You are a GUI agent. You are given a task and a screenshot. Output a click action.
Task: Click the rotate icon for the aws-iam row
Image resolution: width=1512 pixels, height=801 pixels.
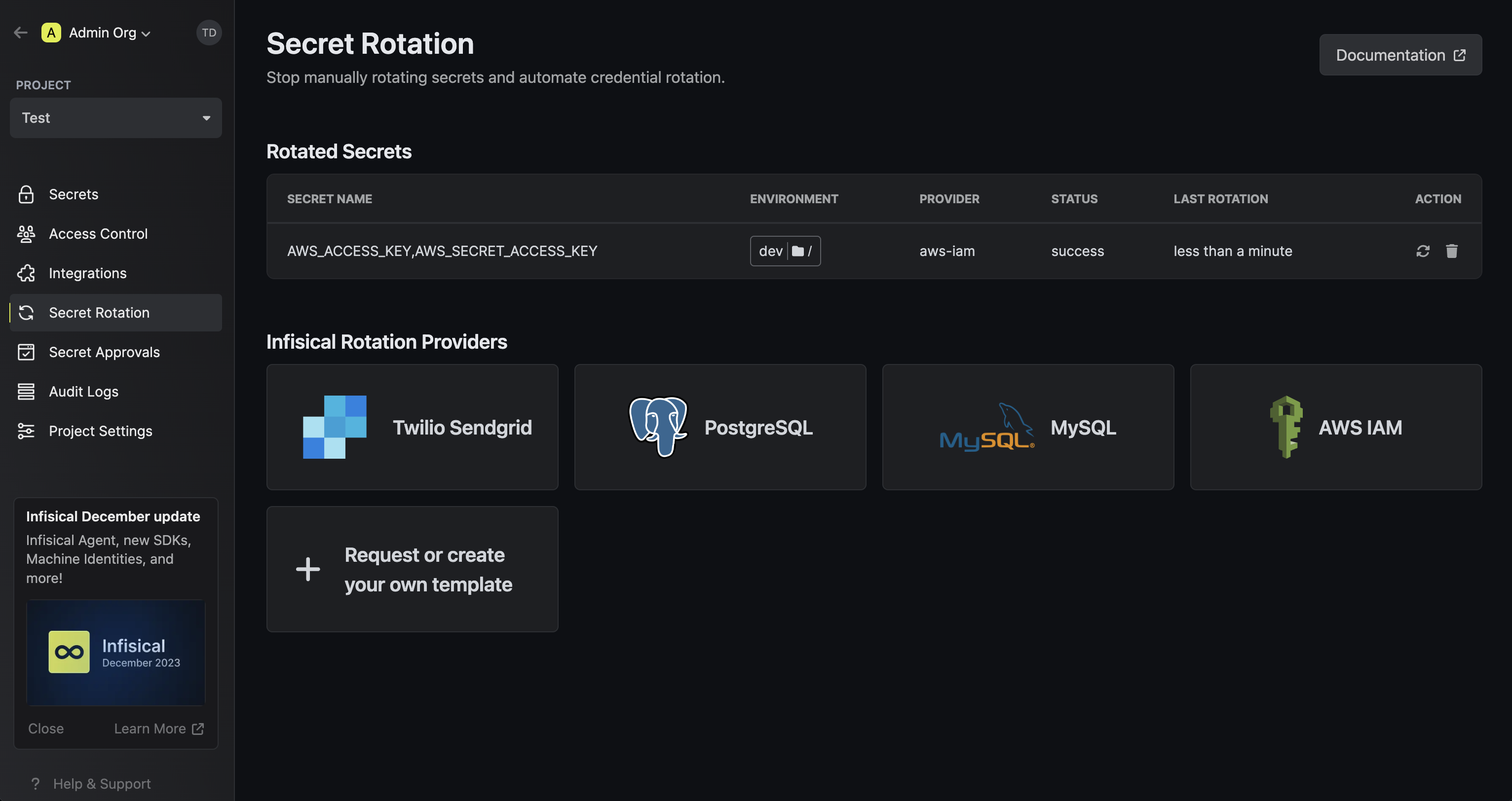tap(1423, 251)
